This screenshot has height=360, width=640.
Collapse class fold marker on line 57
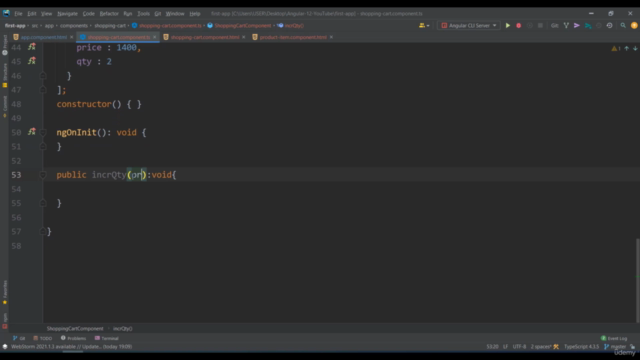click(x=43, y=231)
